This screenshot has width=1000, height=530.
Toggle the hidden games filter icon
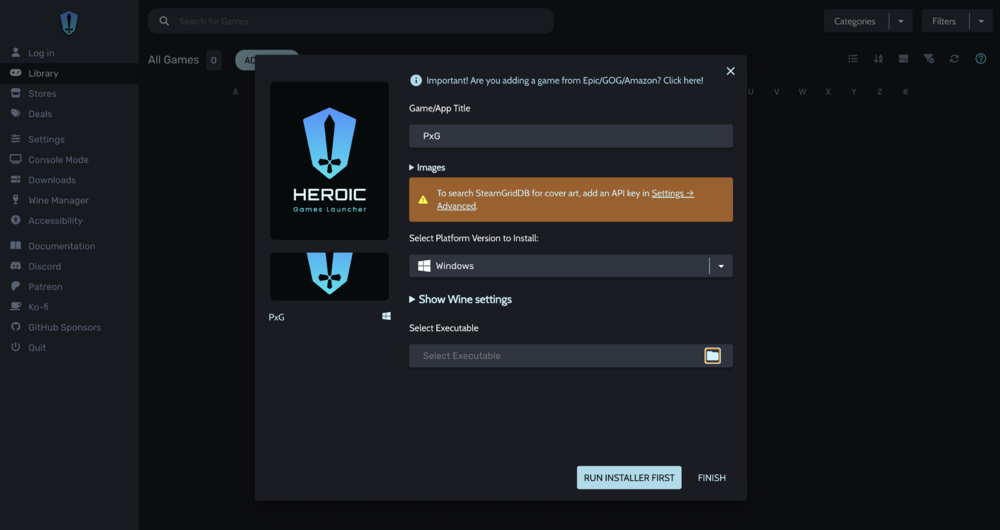tap(929, 59)
